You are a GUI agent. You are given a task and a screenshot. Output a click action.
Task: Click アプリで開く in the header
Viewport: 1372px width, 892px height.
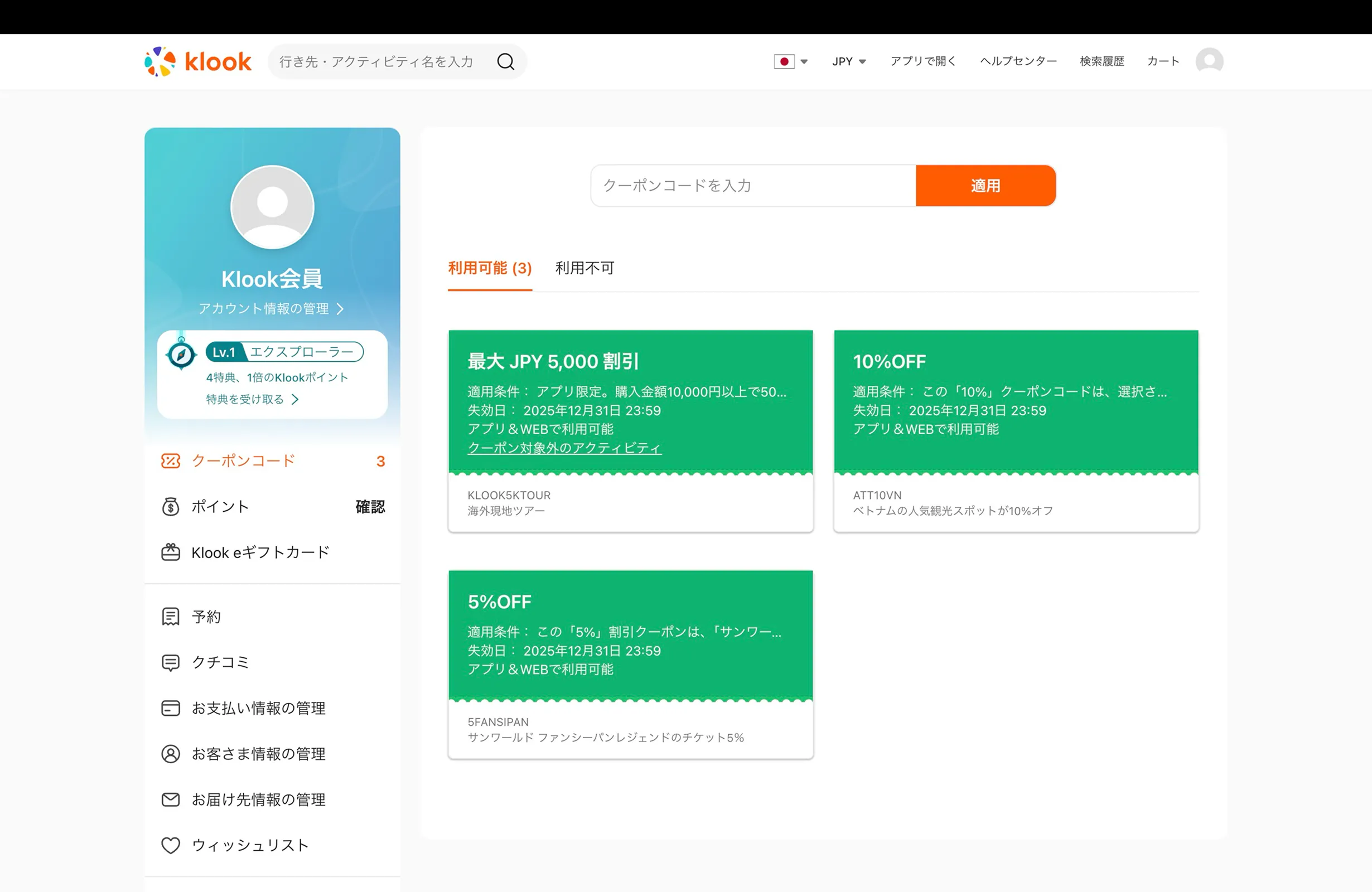tap(923, 61)
